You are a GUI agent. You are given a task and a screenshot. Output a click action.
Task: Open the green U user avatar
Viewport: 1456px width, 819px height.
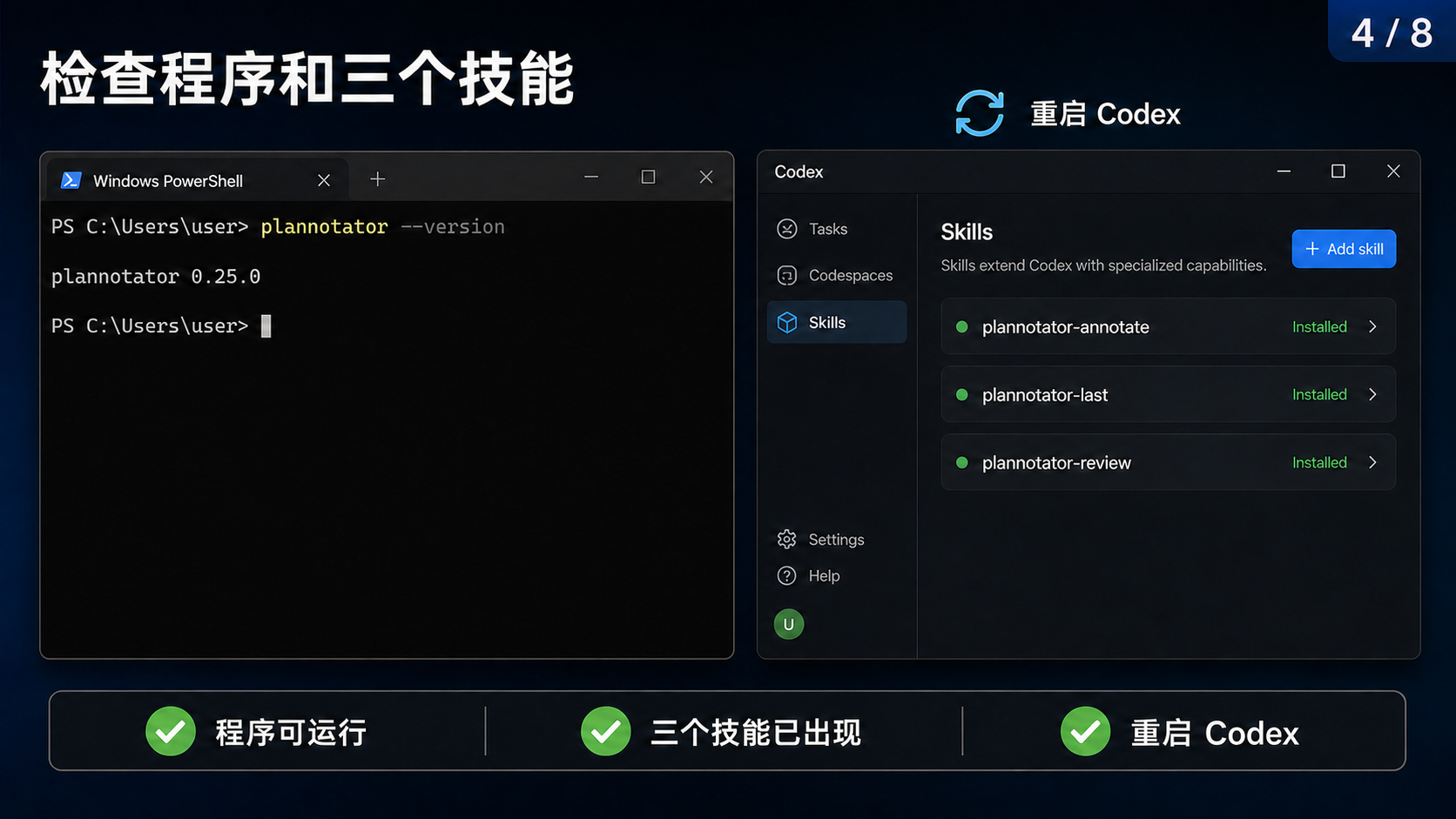pyautogui.click(x=789, y=624)
